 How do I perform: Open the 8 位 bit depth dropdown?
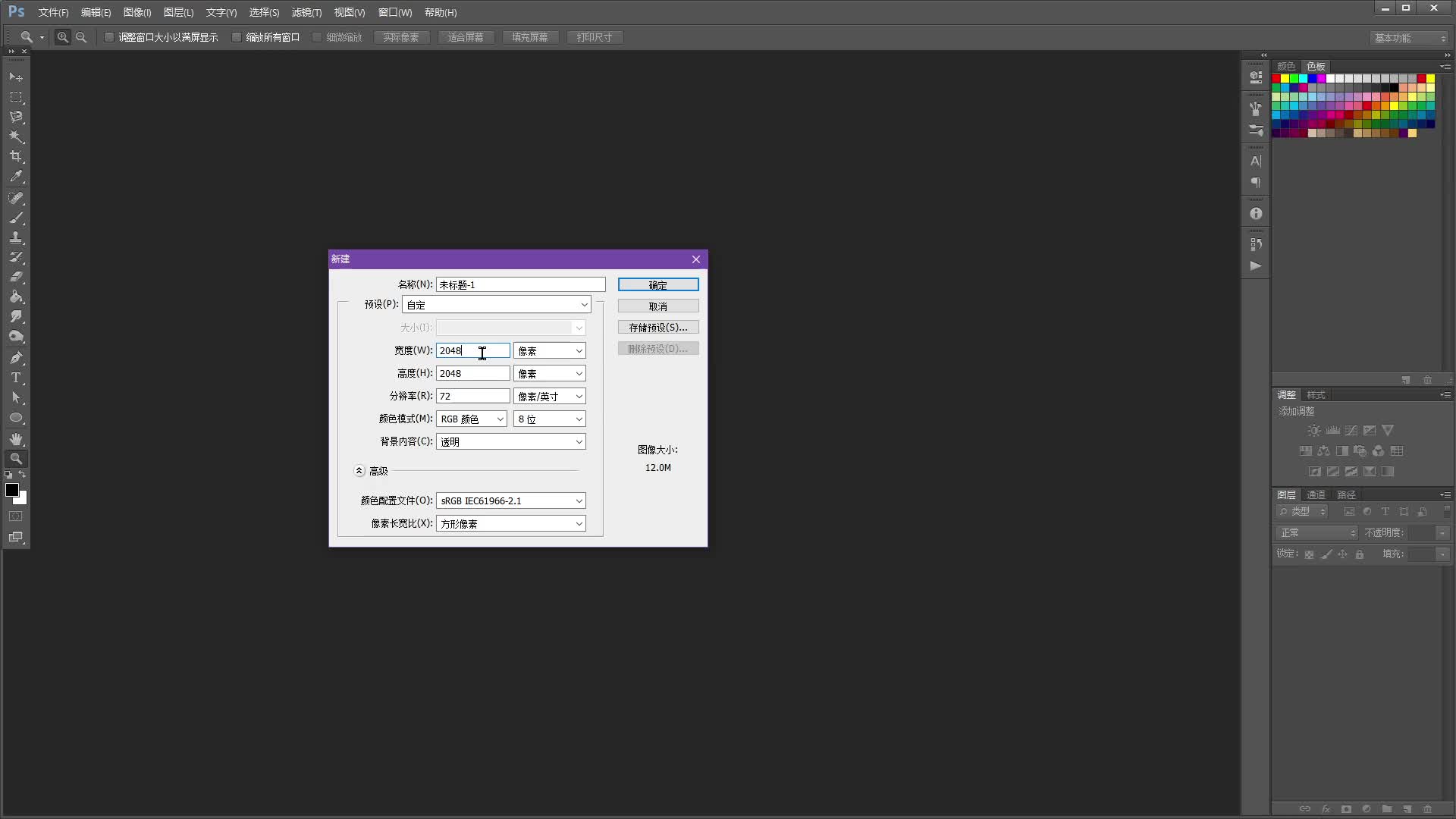[x=550, y=419]
